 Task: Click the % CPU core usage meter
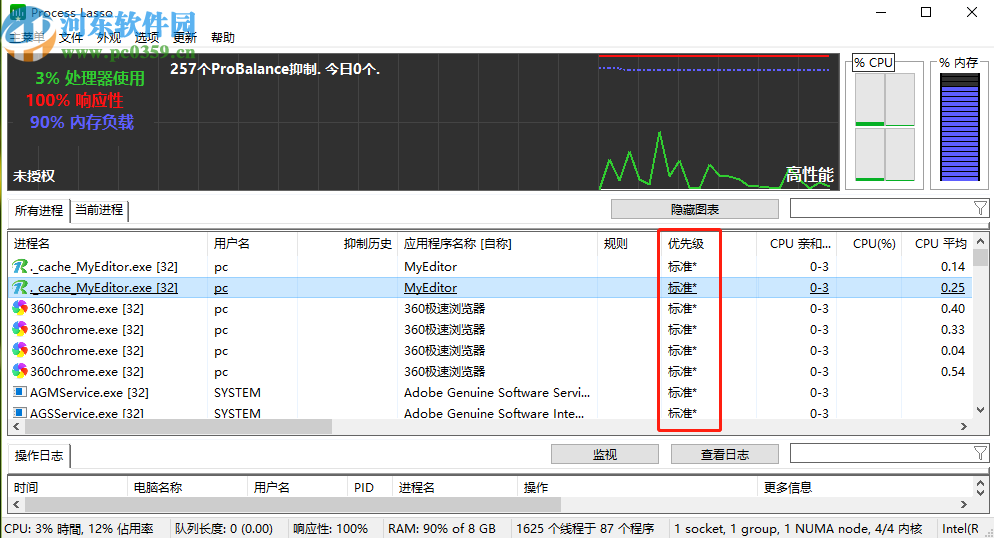pos(885,126)
